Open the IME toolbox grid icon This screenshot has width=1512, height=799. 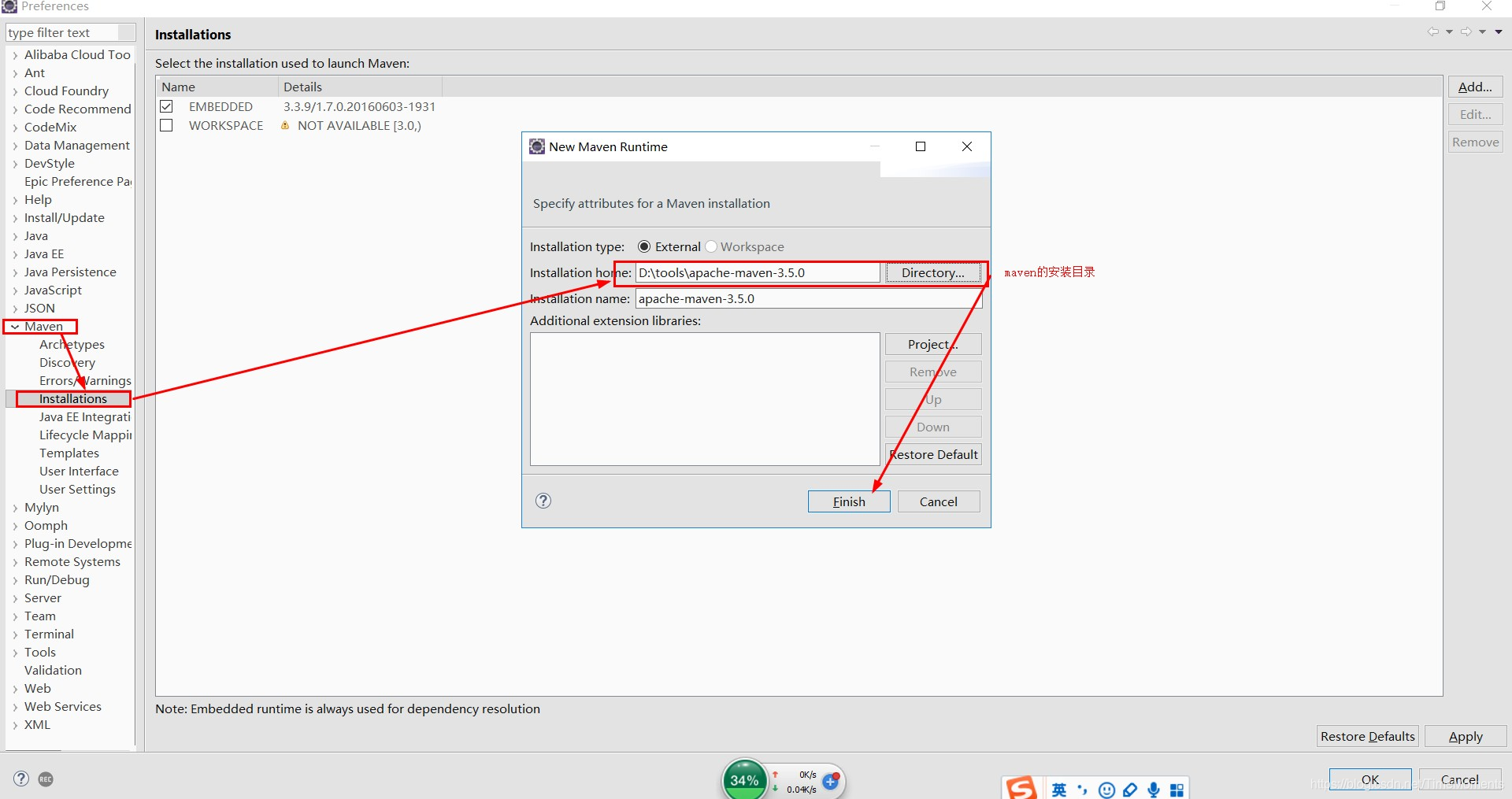[x=1177, y=790]
